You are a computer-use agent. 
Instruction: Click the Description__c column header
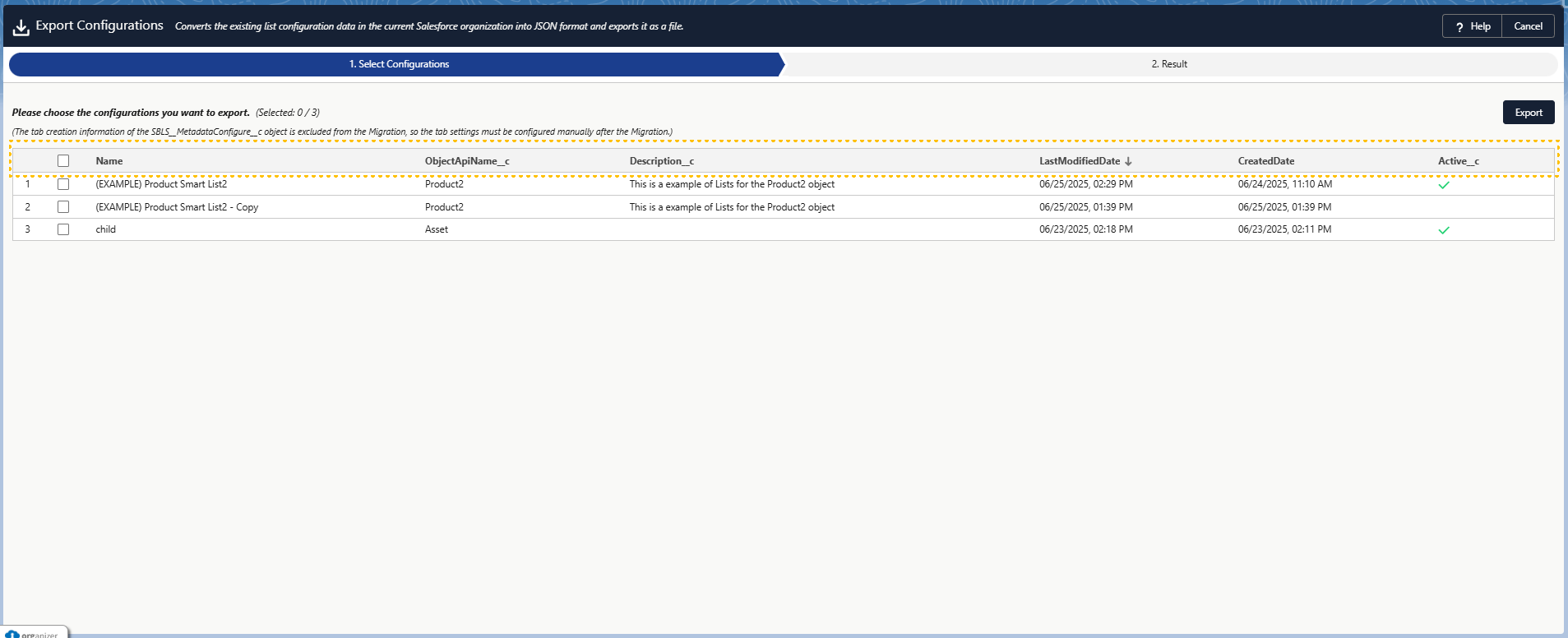pyautogui.click(x=661, y=161)
